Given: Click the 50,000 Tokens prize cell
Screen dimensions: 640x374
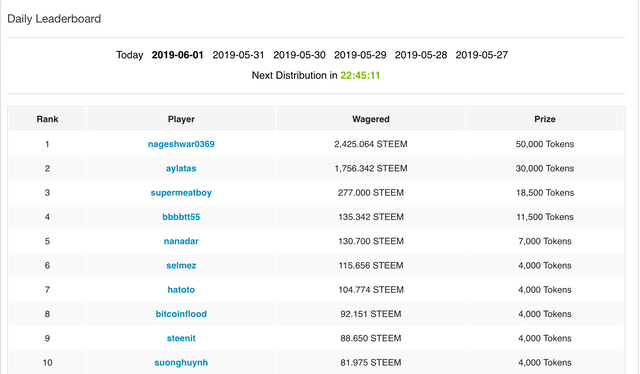Looking at the screenshot, I should pos(545,144).
